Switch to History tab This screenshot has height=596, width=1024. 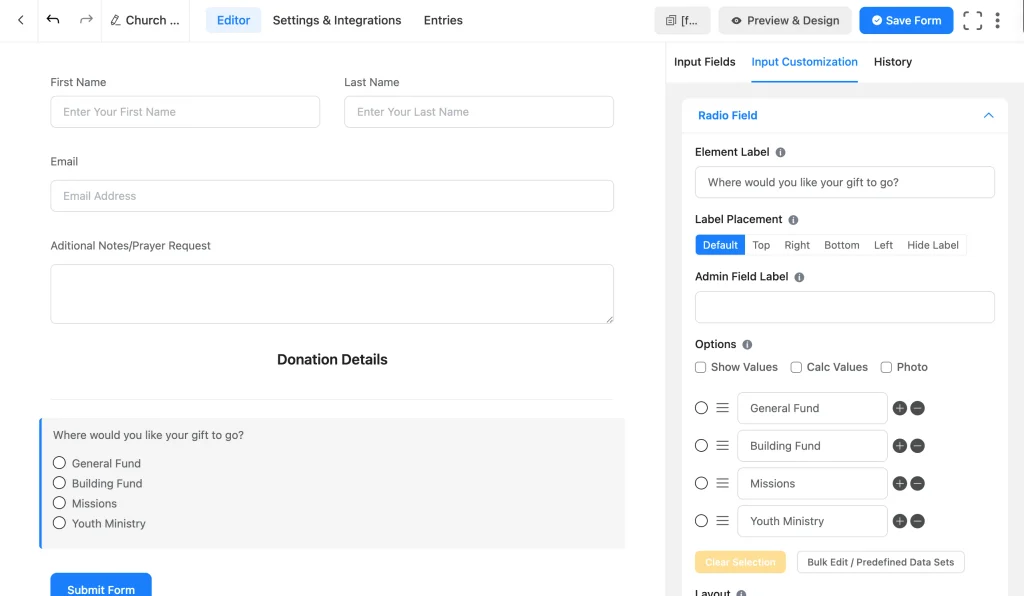click(x=893, y=62)
